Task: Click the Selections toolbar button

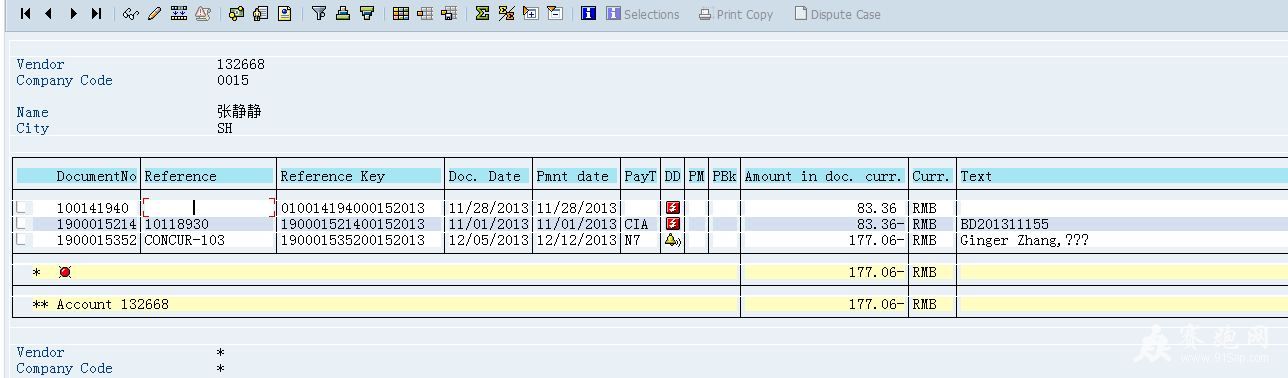Action: [642, 14]
